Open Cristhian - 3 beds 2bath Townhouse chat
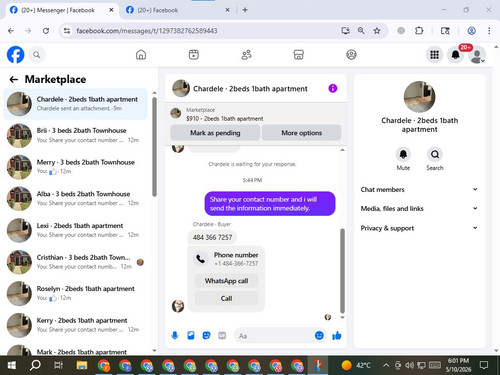500x375 pixels. (75, 262)
